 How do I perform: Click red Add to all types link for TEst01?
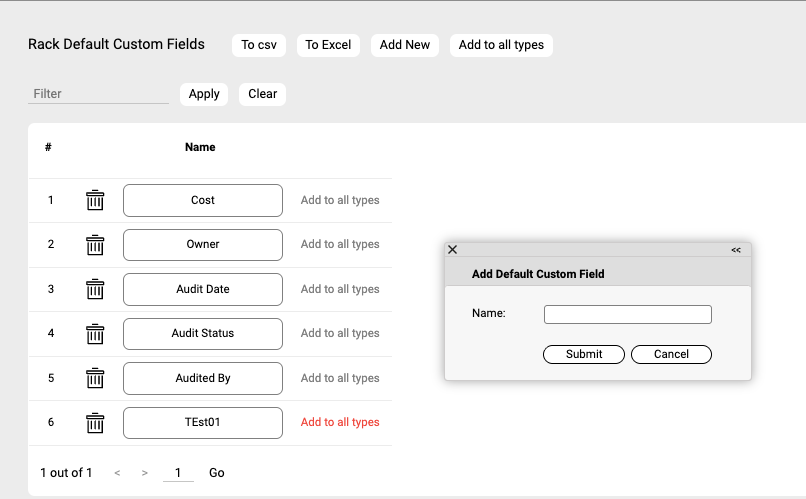pyautogui.click(x=340, y=422)
